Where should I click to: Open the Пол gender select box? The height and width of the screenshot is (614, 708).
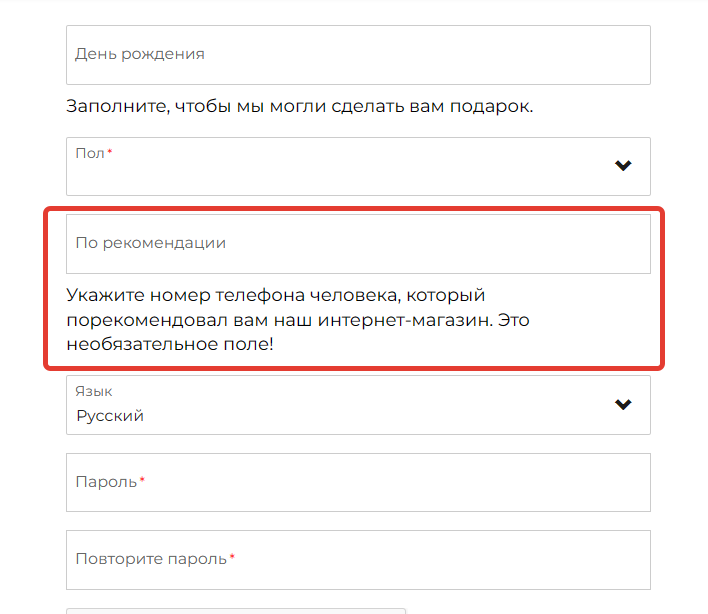358,167
